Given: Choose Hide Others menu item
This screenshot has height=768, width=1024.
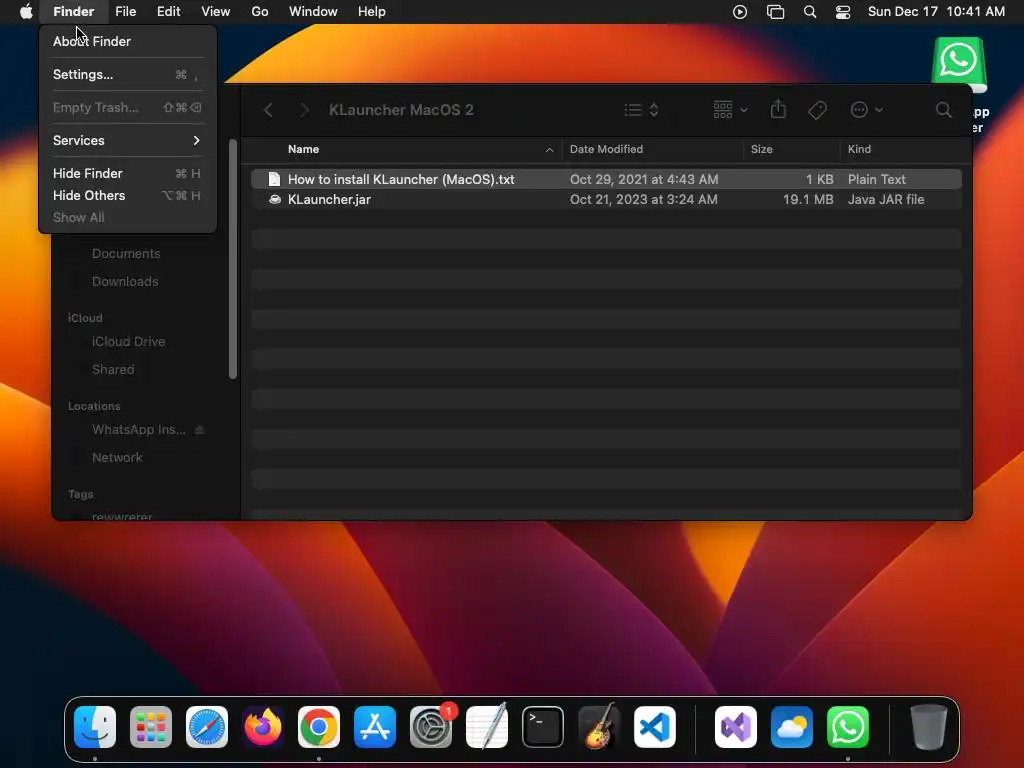Looking at the screenshot, I should [127, 195].
